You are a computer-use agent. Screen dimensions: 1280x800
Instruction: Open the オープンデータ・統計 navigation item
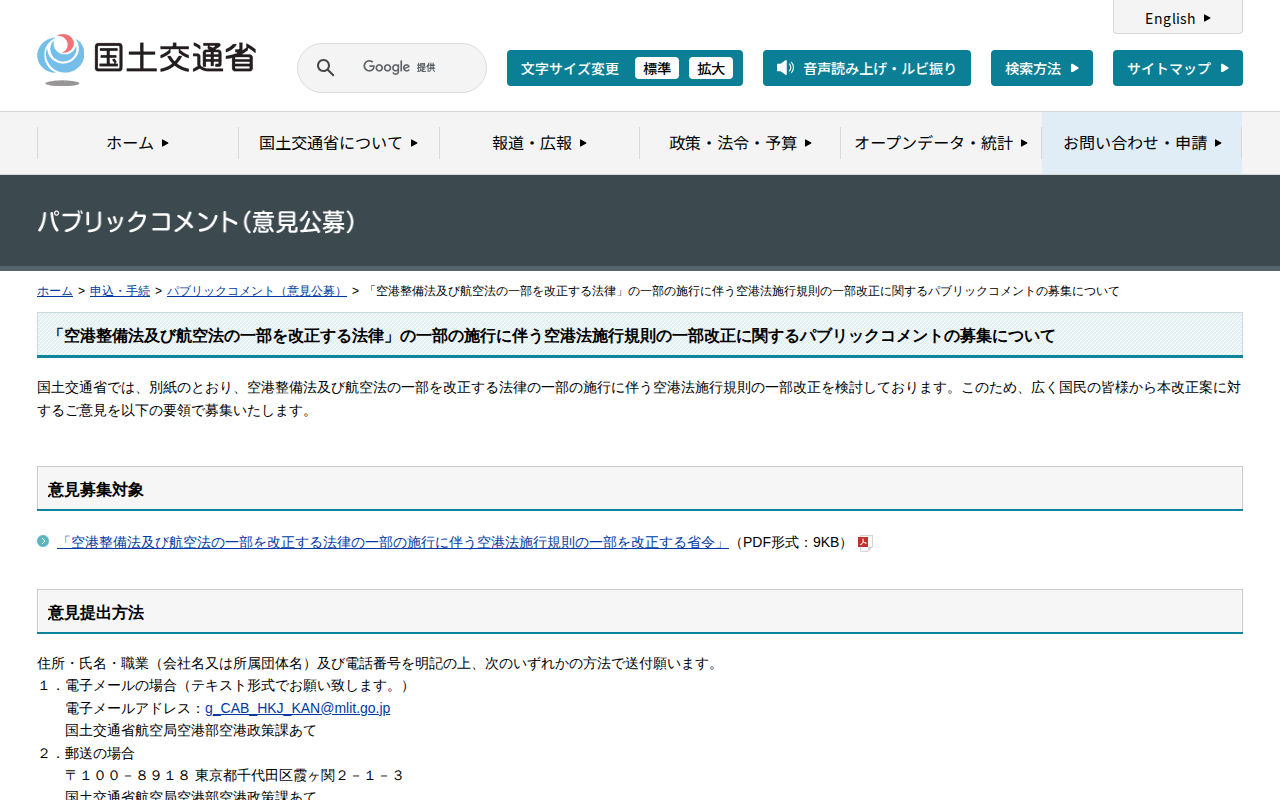(x=941, y=143)
